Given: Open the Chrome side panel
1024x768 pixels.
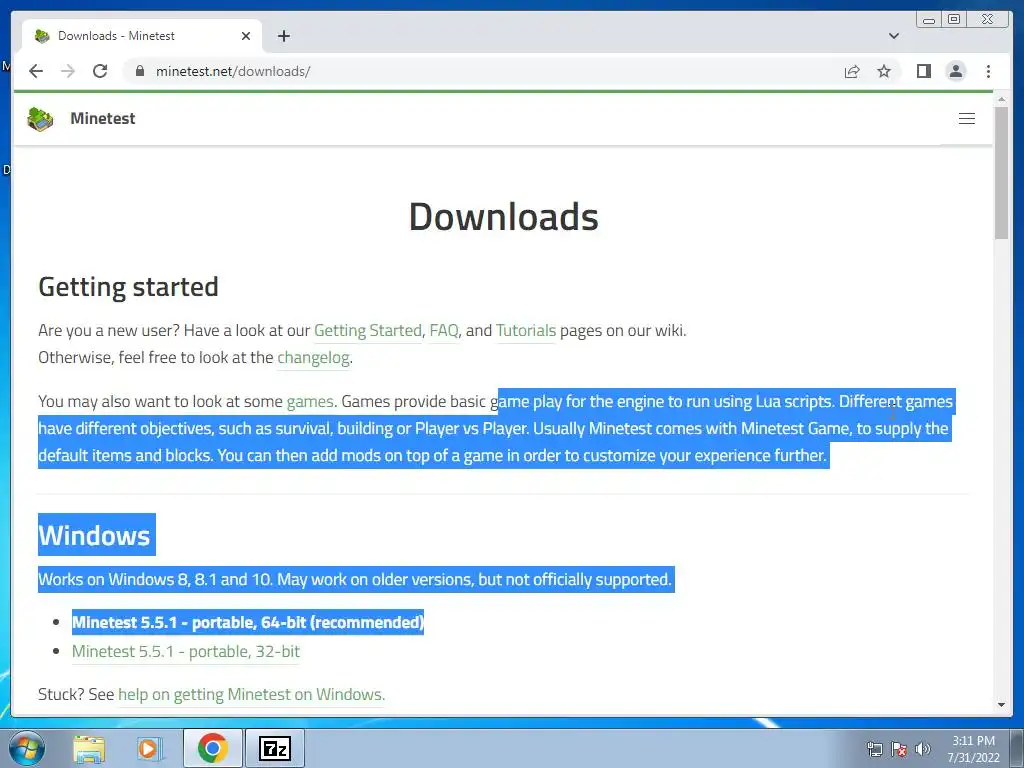Looking at the screenshot, I should pyautogui.click(x=923, y=71).
